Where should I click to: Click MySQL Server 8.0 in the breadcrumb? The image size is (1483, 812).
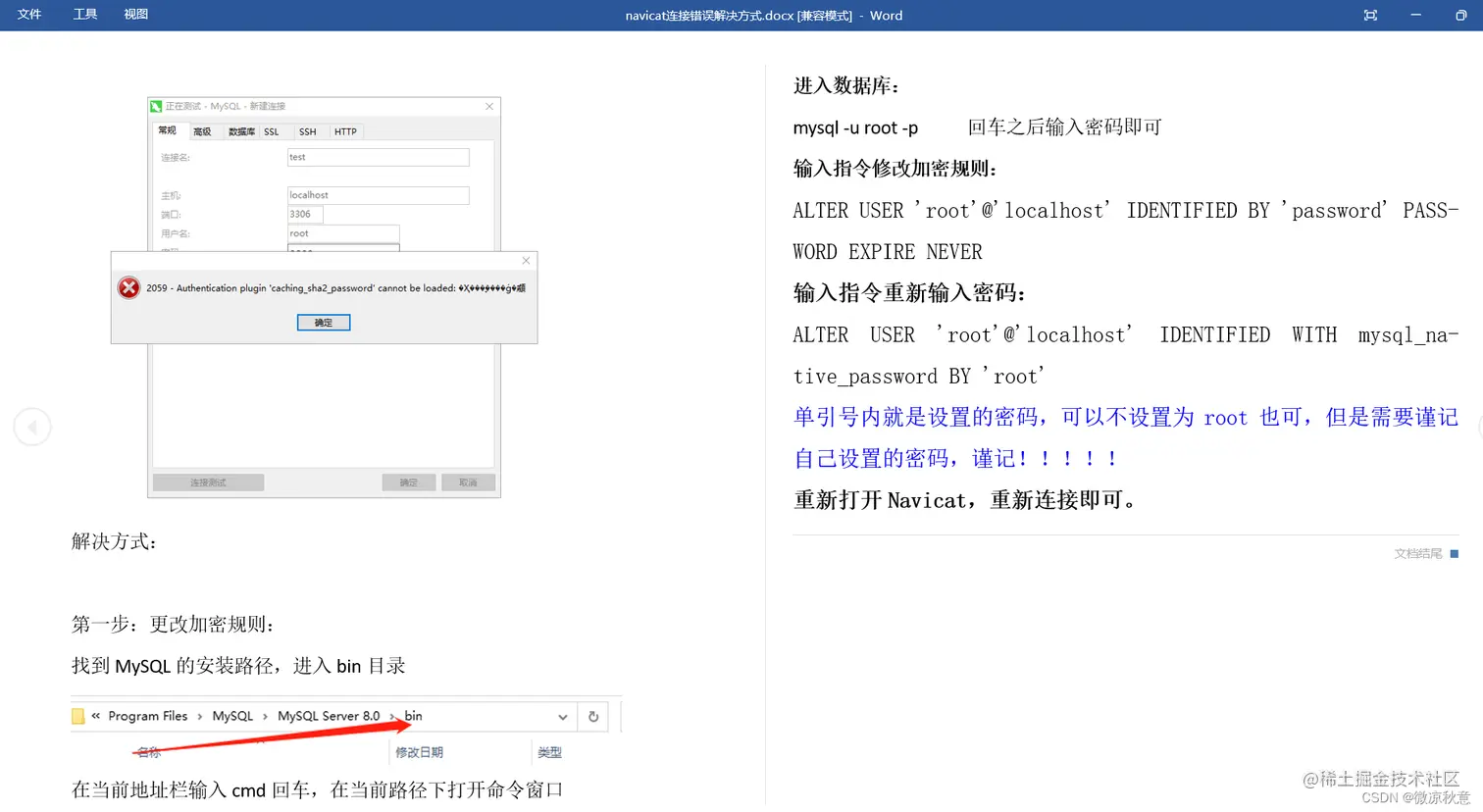[329, 716]
